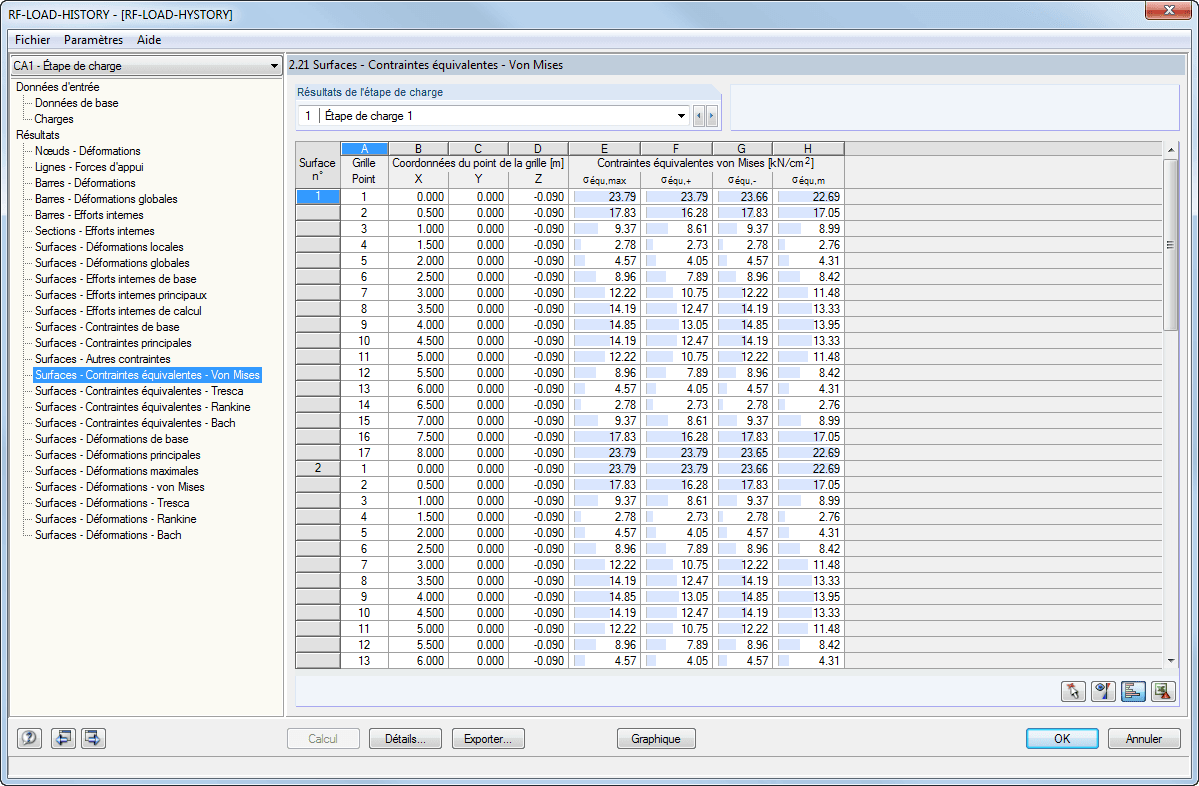Click the Annuler button
This screenshot has width=1199, height=786.
pos(1144,739)
